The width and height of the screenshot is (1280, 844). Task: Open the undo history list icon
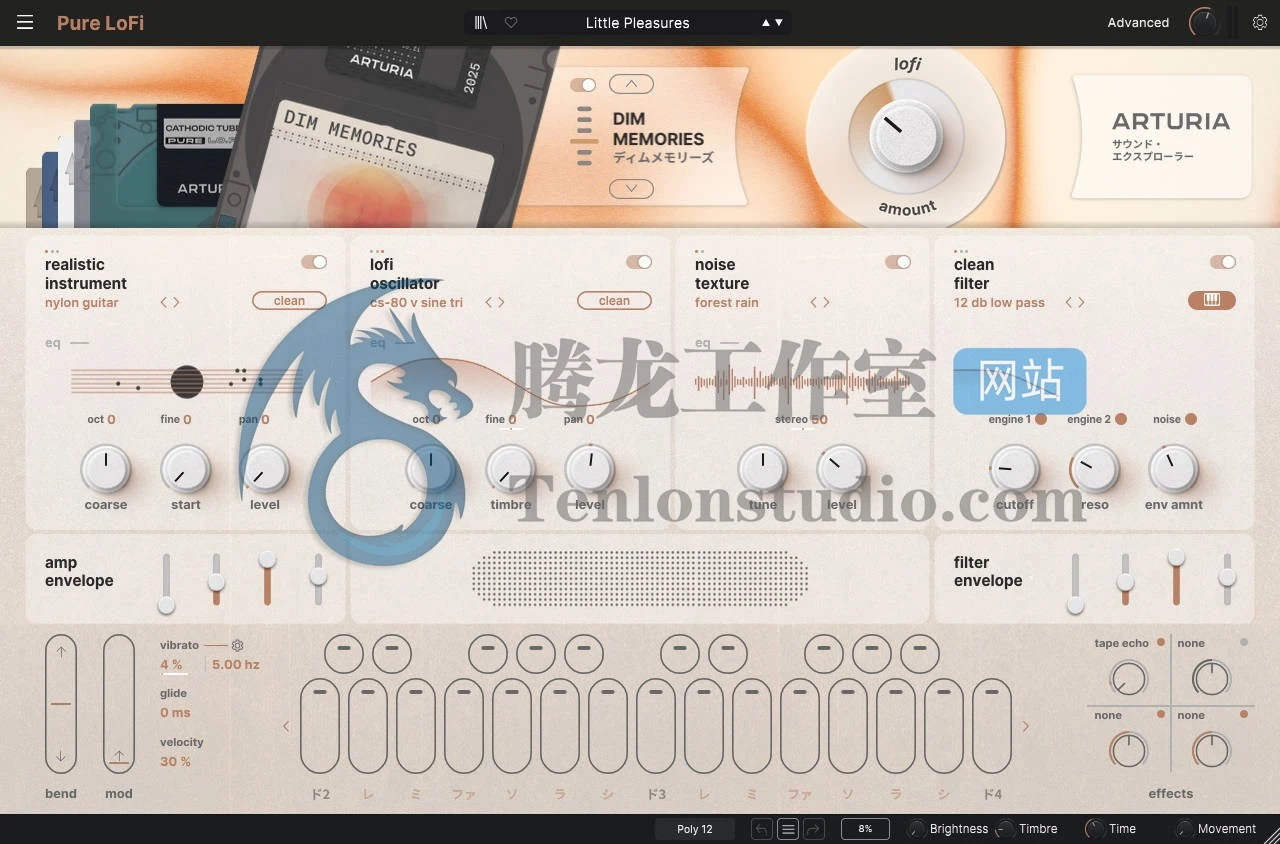pos(786,828)
